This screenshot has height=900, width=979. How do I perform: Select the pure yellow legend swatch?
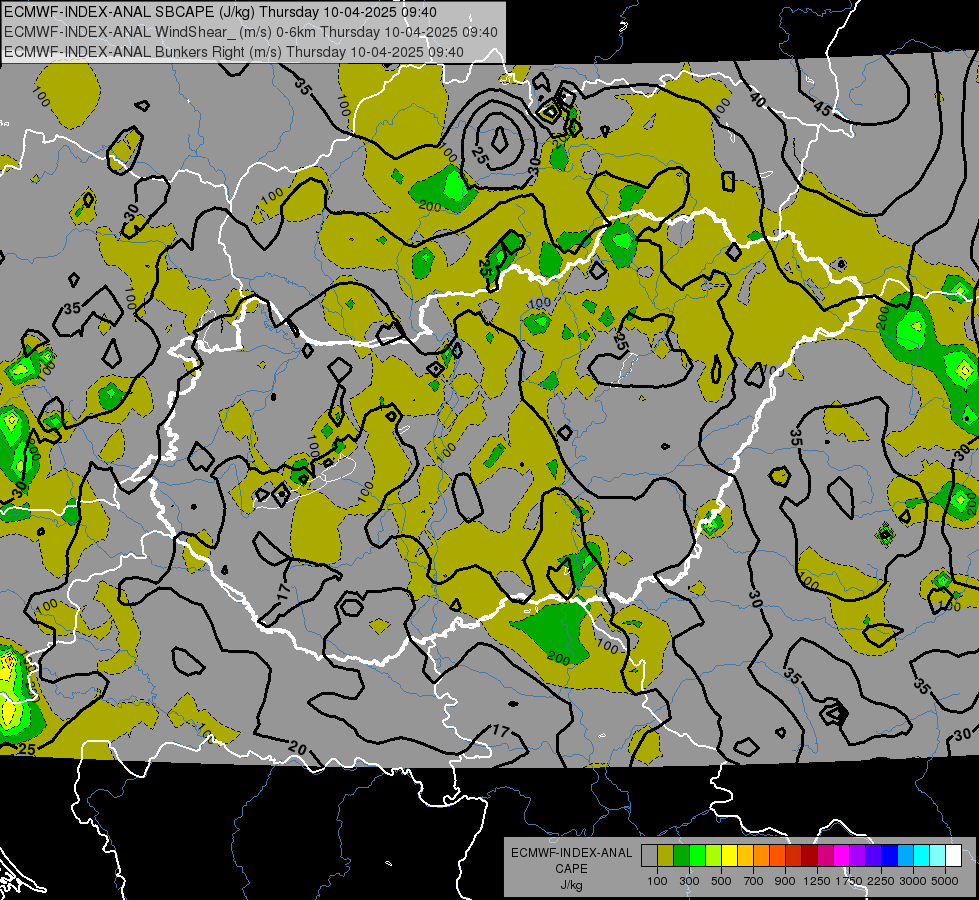[x=729, y=856]
